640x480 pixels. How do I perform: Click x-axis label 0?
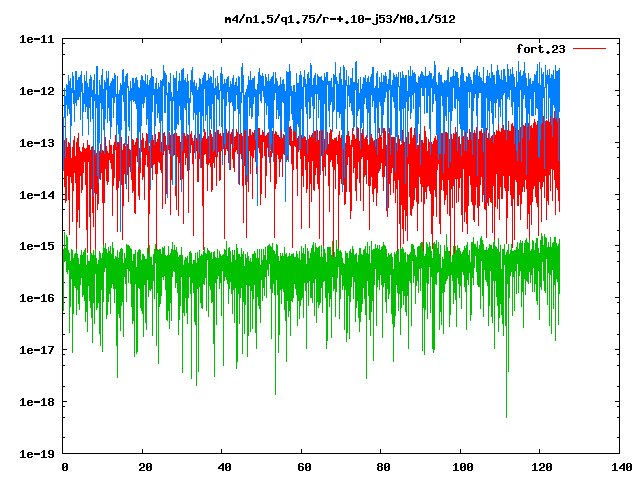point(64,467)
